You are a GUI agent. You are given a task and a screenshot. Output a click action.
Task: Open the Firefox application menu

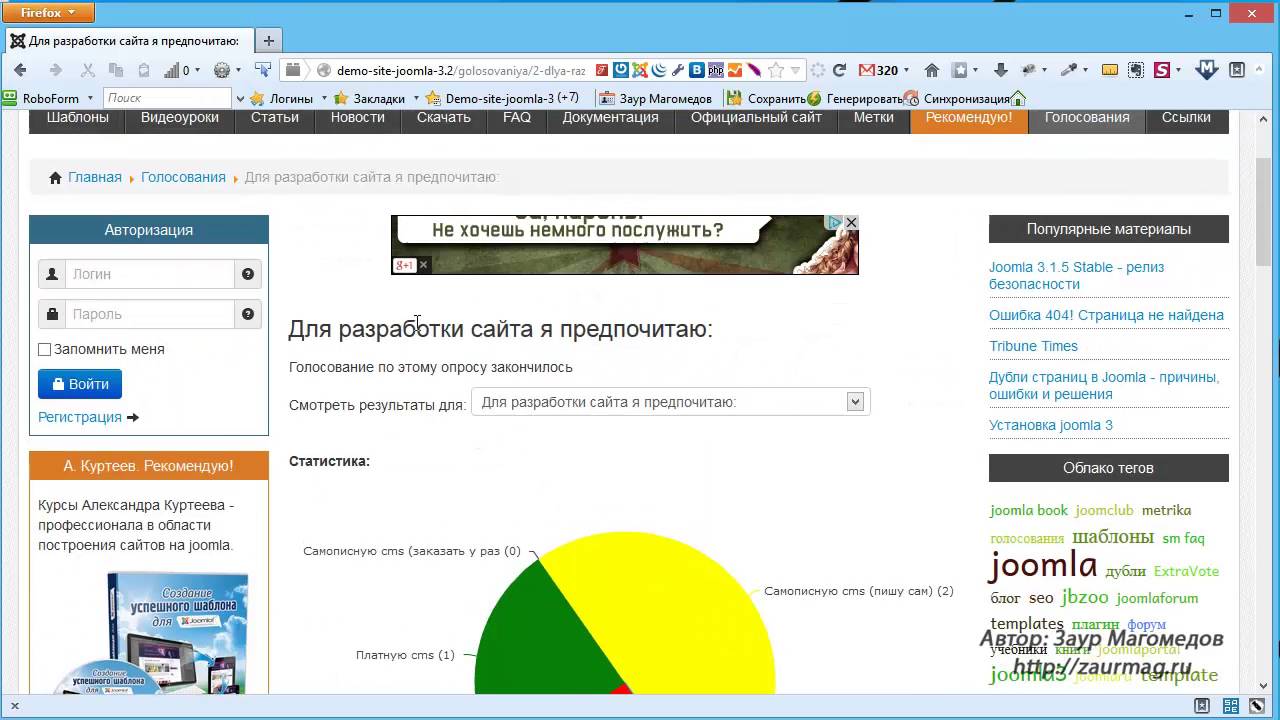click(x=49, y=13)
